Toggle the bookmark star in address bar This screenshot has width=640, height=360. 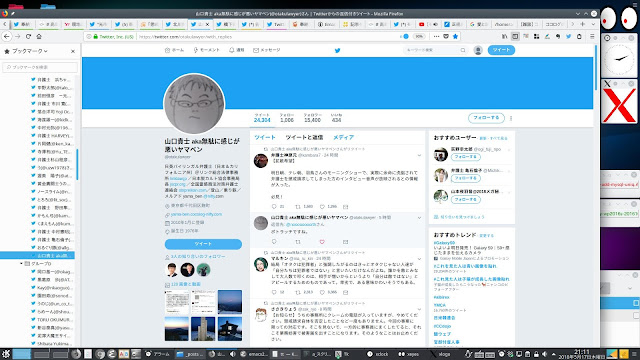[456, 36]
